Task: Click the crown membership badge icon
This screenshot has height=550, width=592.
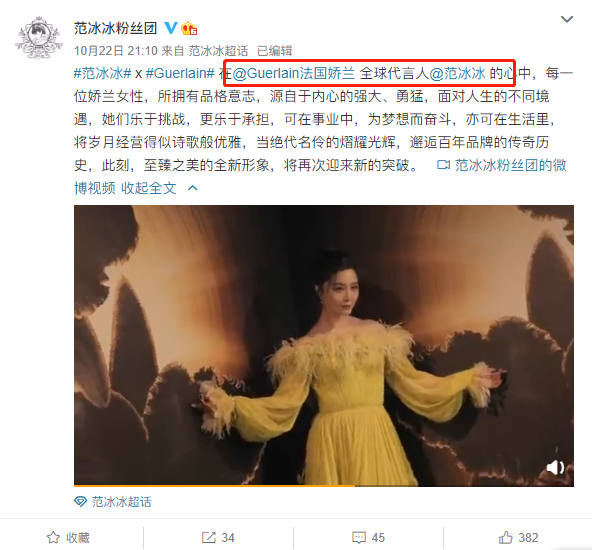Action: pos(189,28)
